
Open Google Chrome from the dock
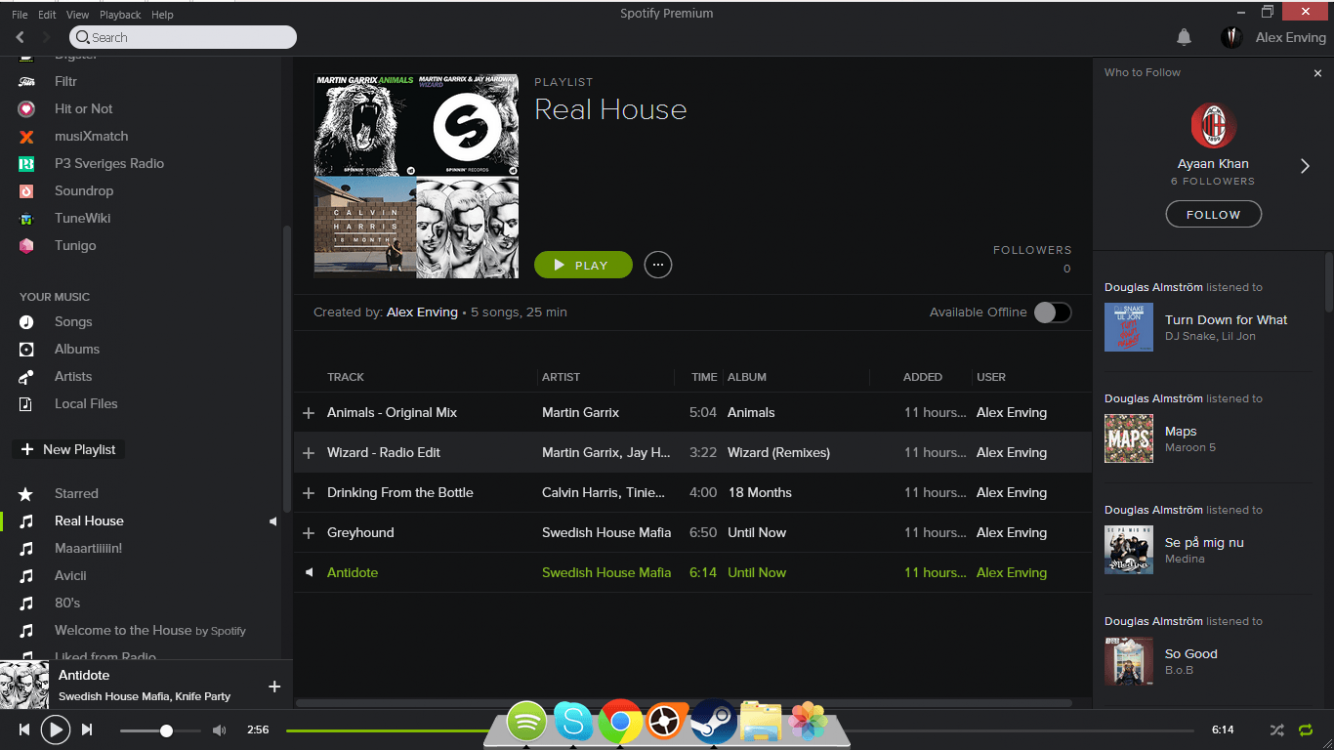[x=620, y=722]
